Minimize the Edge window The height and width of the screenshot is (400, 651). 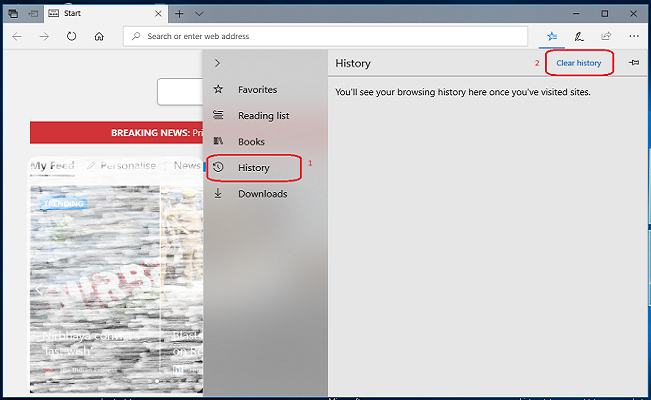576,13
